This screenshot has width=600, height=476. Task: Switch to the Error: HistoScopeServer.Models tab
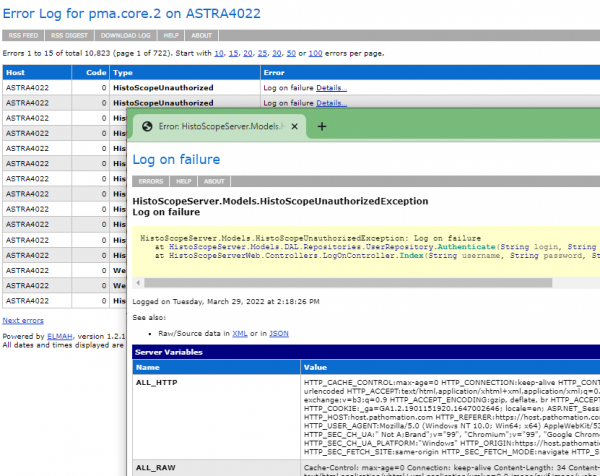tap(220, 127)
